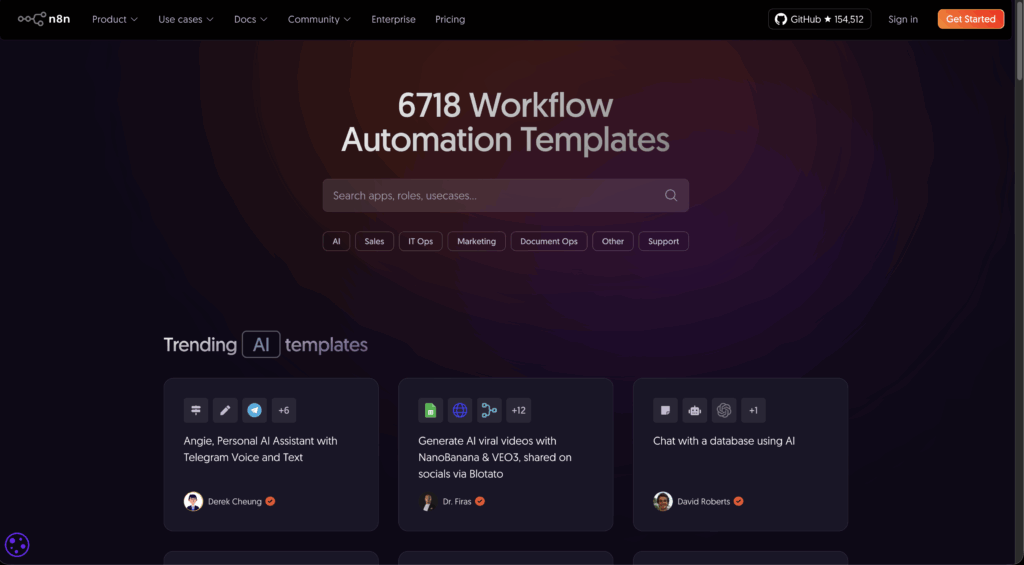Click the Sign in link

(902, 19)
